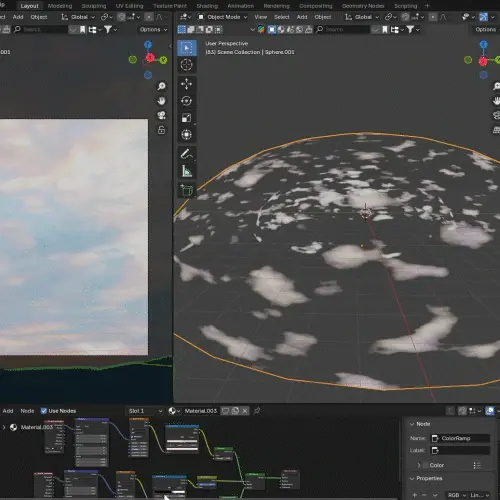Toggle the Color checkbox in Node panel
500x500 pixels.
(x=426, y=465)
